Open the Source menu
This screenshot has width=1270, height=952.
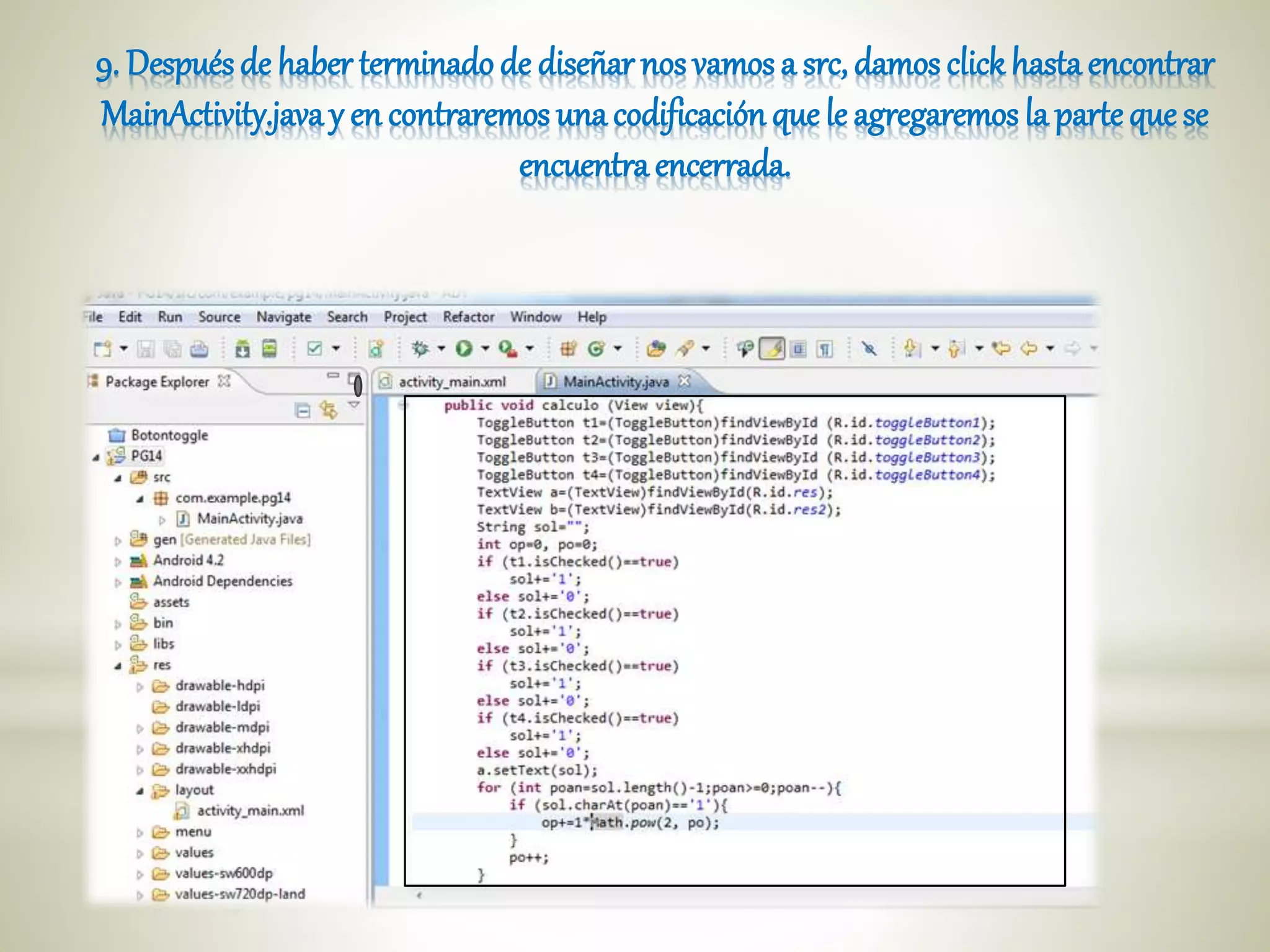220,317
